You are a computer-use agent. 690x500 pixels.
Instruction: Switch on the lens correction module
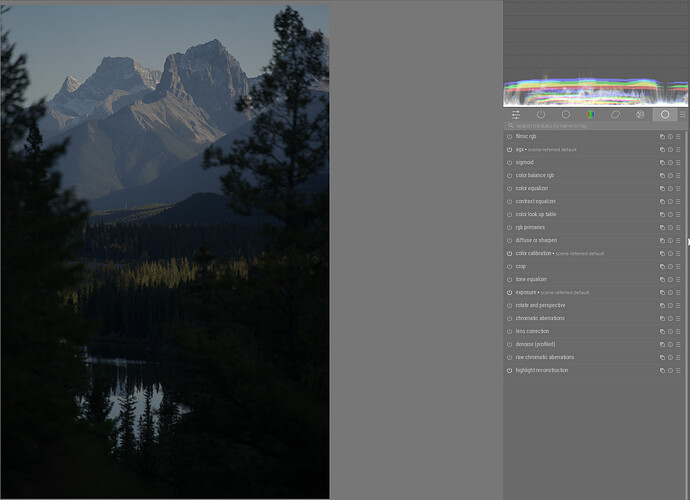(510, 331)
